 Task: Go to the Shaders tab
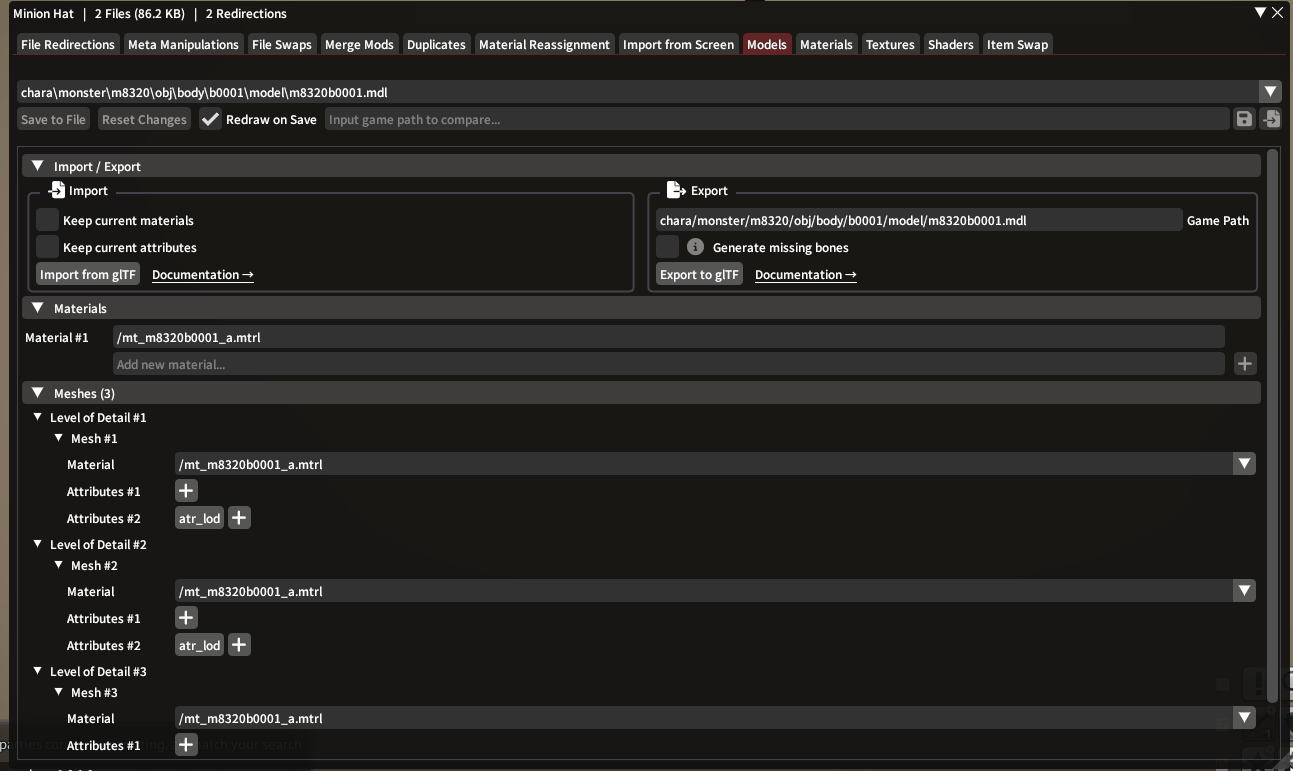[x=950, y=44]
